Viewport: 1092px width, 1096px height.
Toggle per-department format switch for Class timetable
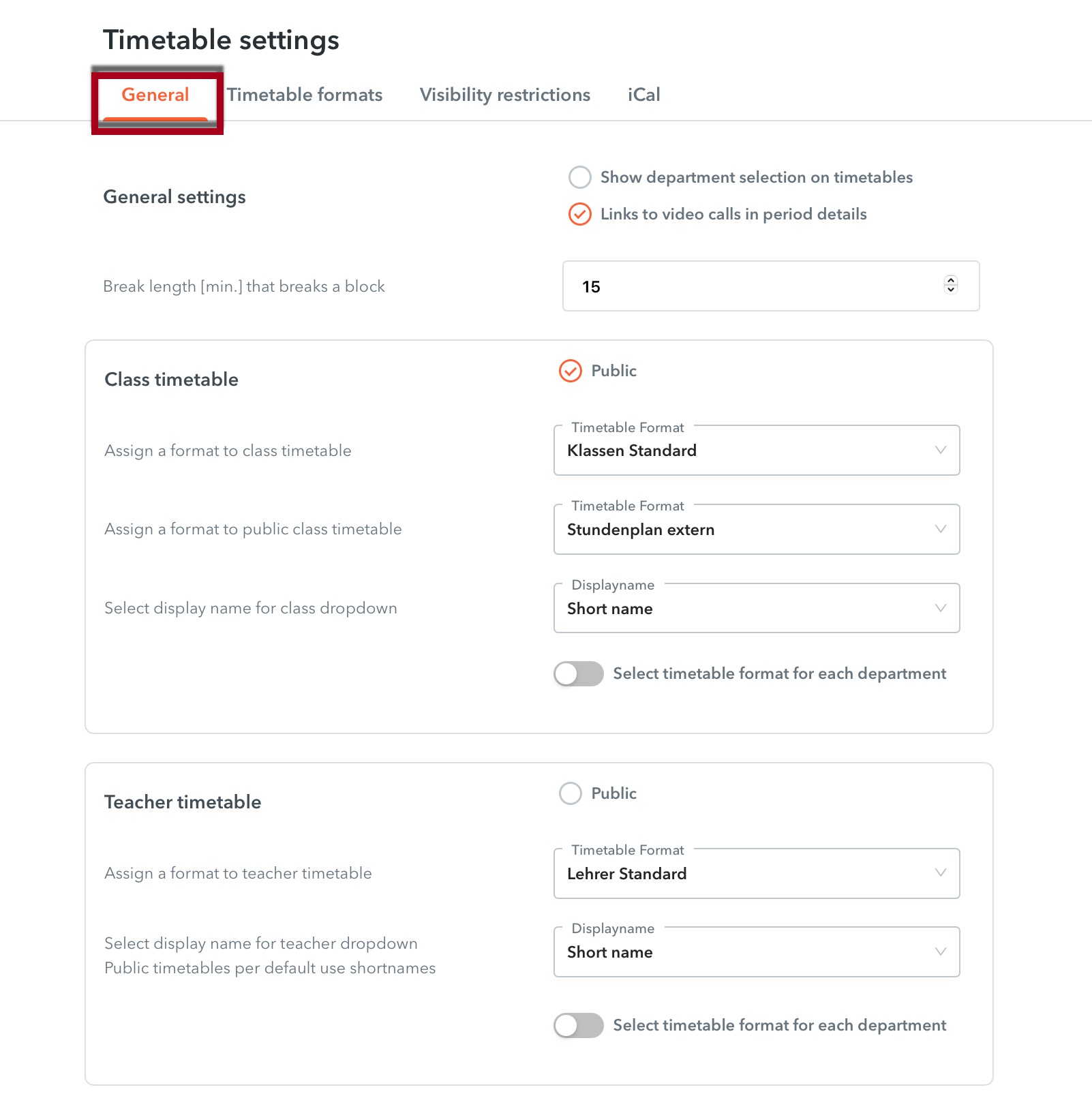pyautogui.click(x=579, y=674)
